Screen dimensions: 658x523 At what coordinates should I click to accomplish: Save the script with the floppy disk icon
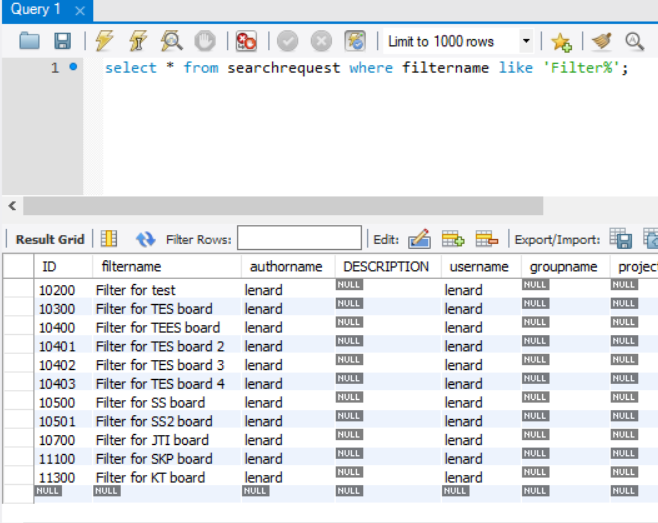coord(62,41)
